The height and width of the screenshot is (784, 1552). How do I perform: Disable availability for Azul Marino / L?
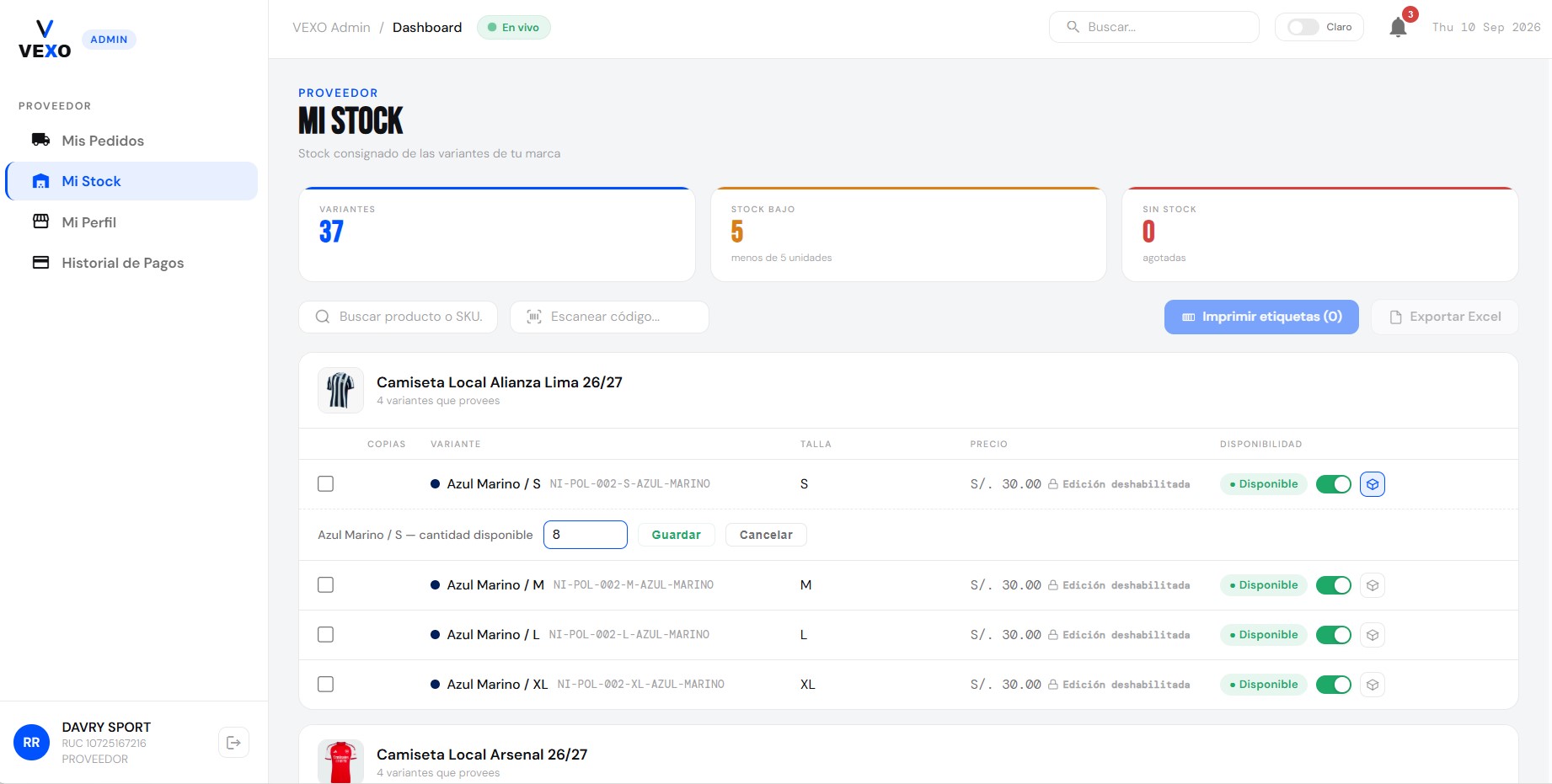[1334, 635]
